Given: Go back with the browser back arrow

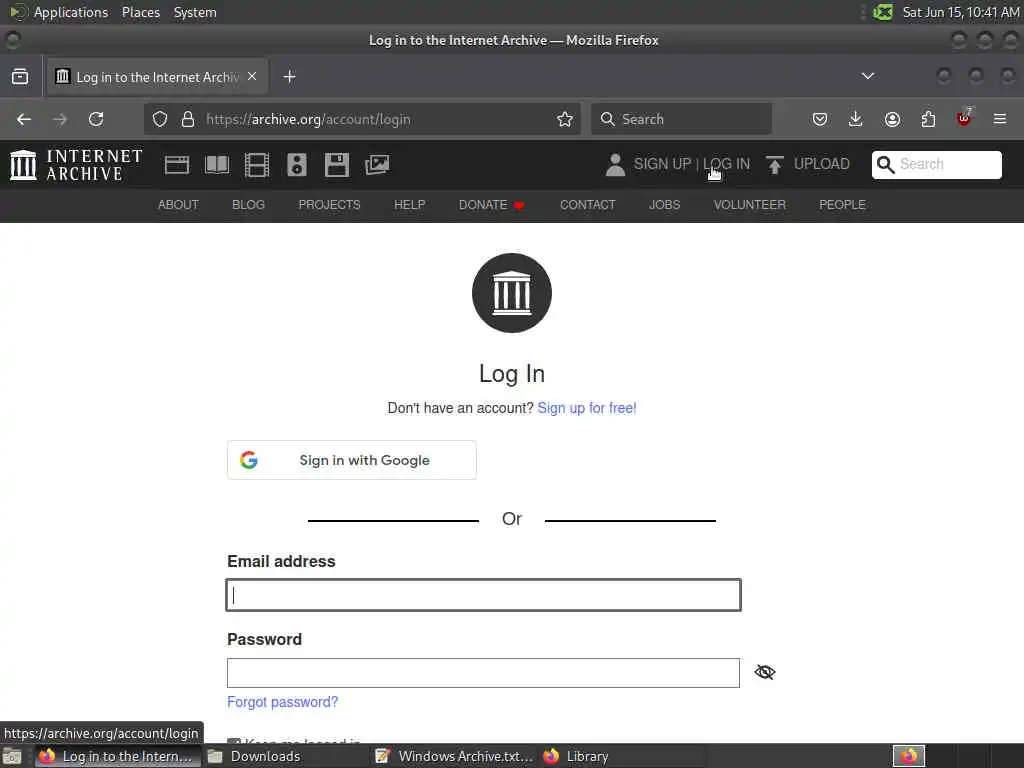Looking at the screenshot, I should (24, 119).
